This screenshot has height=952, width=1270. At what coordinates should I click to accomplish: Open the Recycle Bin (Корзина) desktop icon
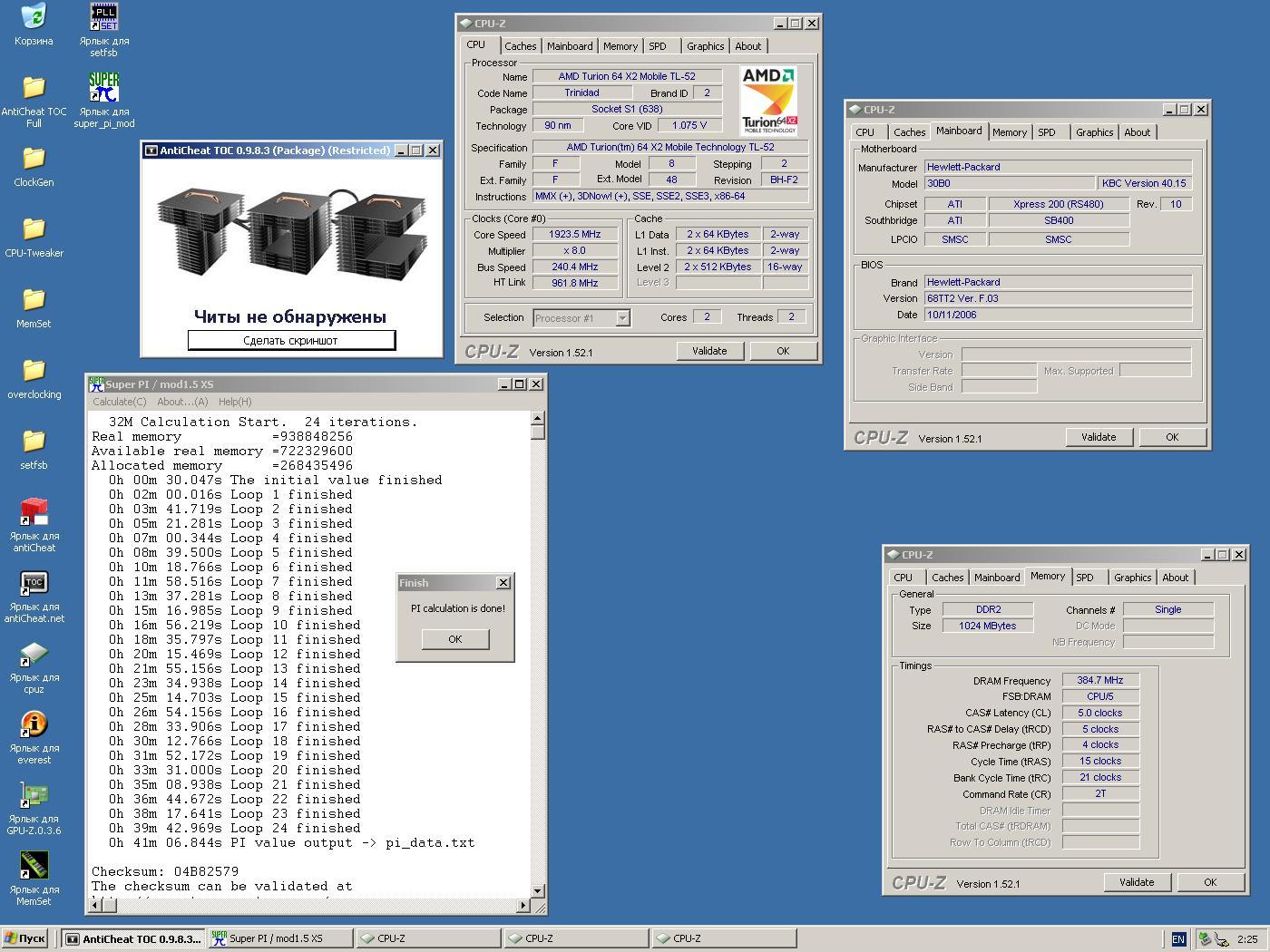point(34,17)
